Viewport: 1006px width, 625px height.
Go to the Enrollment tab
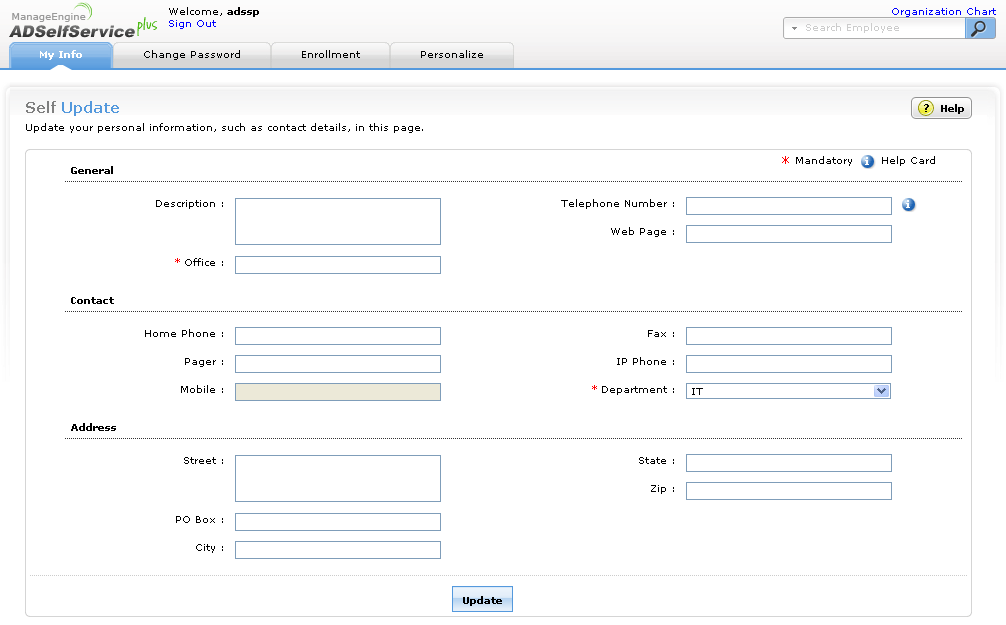click(x=330, y=55)
